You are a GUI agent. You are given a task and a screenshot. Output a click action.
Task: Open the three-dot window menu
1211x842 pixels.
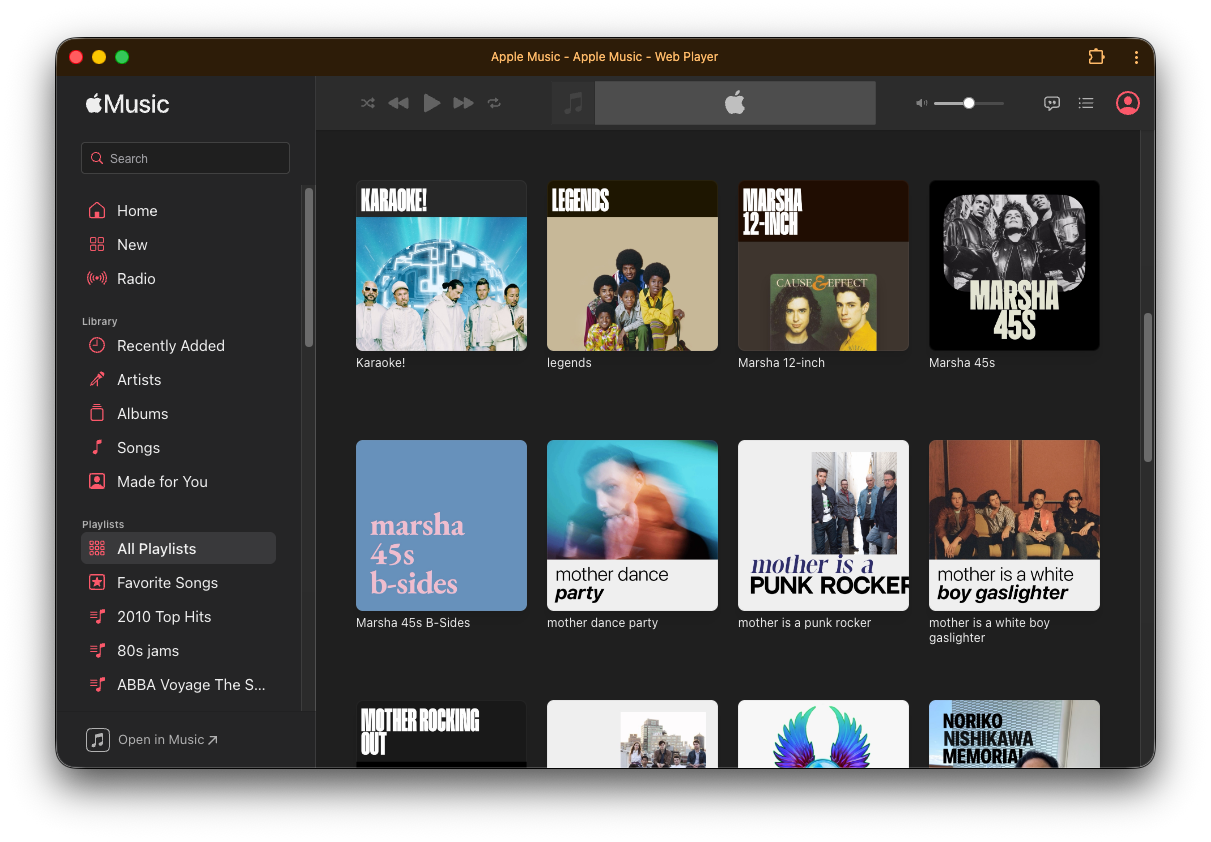tap(1136, 57)
